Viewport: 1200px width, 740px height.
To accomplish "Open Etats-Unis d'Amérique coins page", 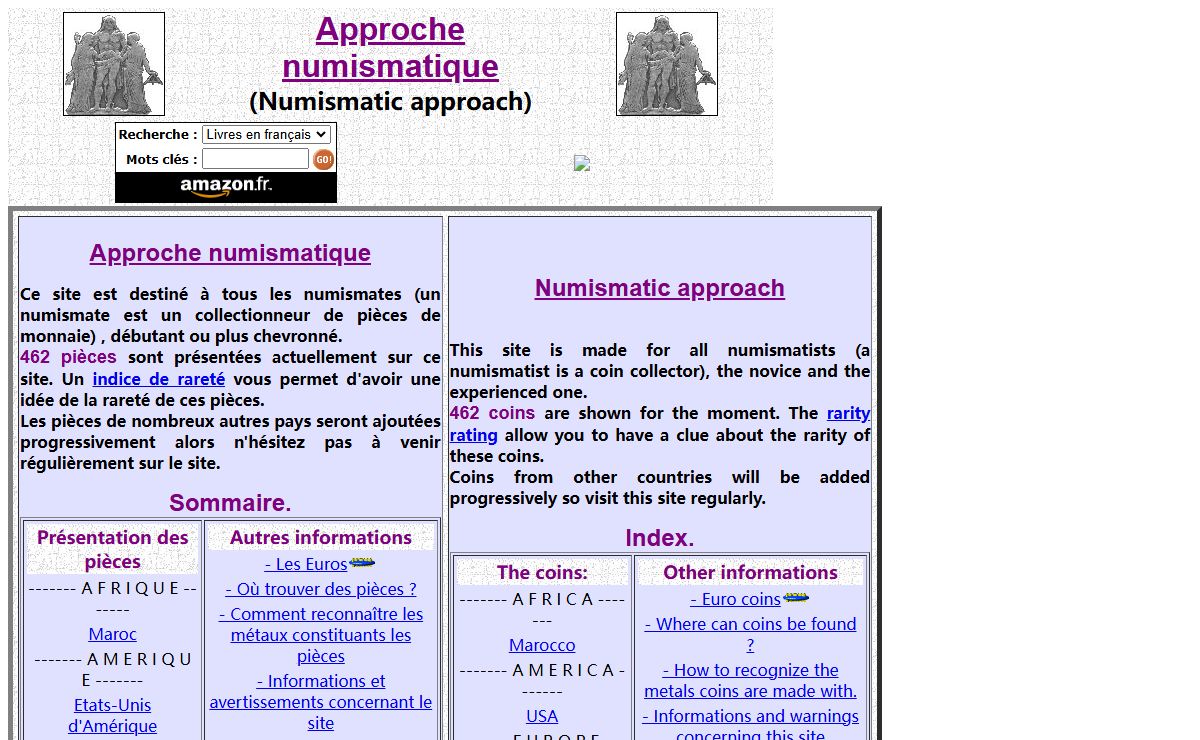I will coord(112,716).
